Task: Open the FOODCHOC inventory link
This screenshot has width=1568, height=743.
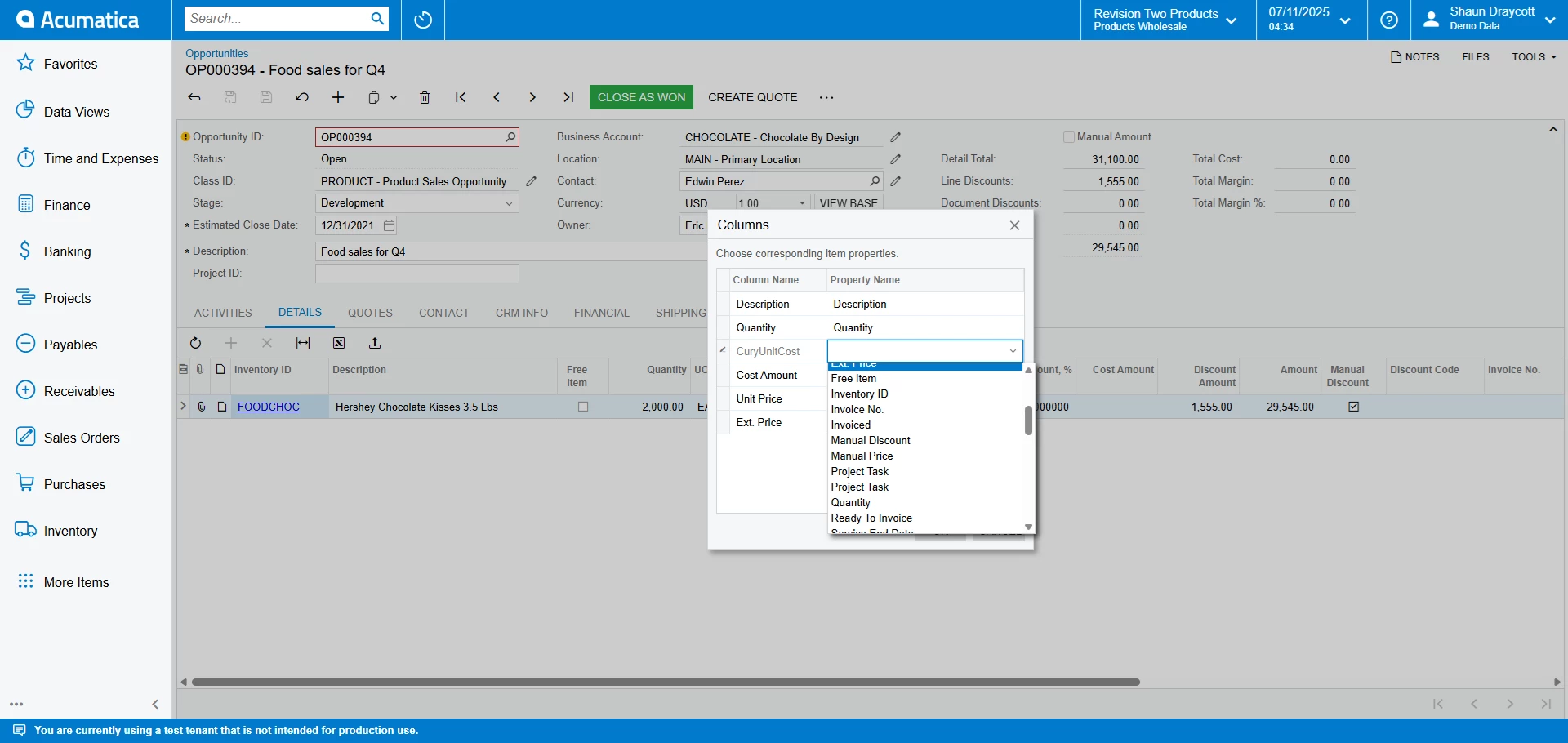Action: [269, 407]
